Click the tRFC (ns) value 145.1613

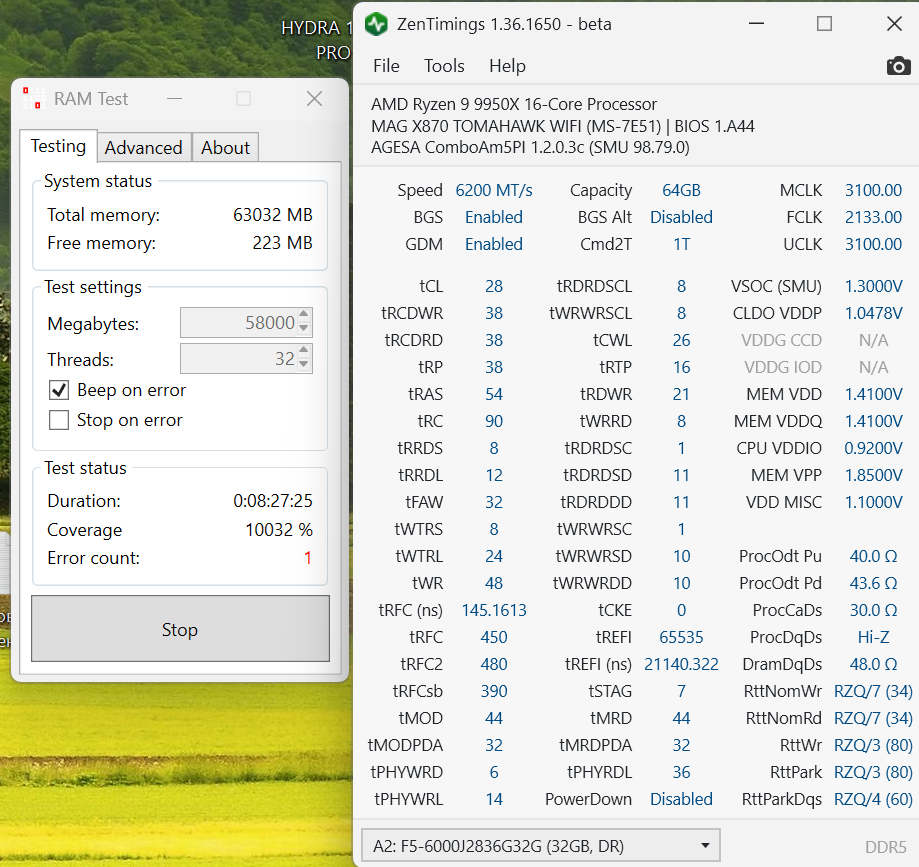494,610
